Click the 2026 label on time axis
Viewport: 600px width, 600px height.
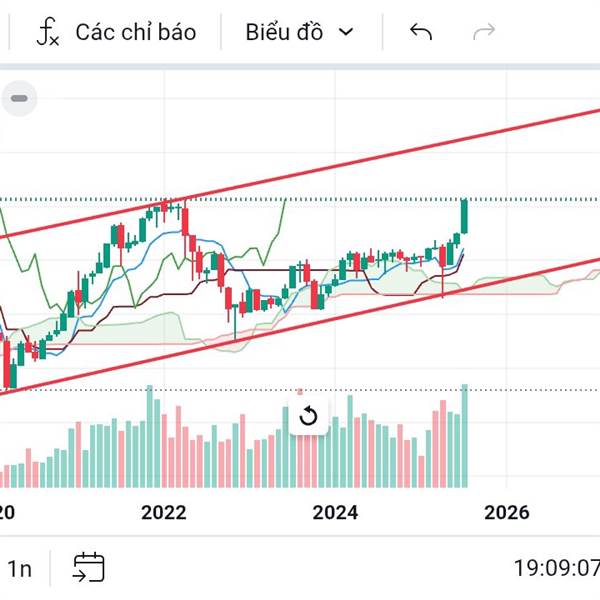point(507,512)
